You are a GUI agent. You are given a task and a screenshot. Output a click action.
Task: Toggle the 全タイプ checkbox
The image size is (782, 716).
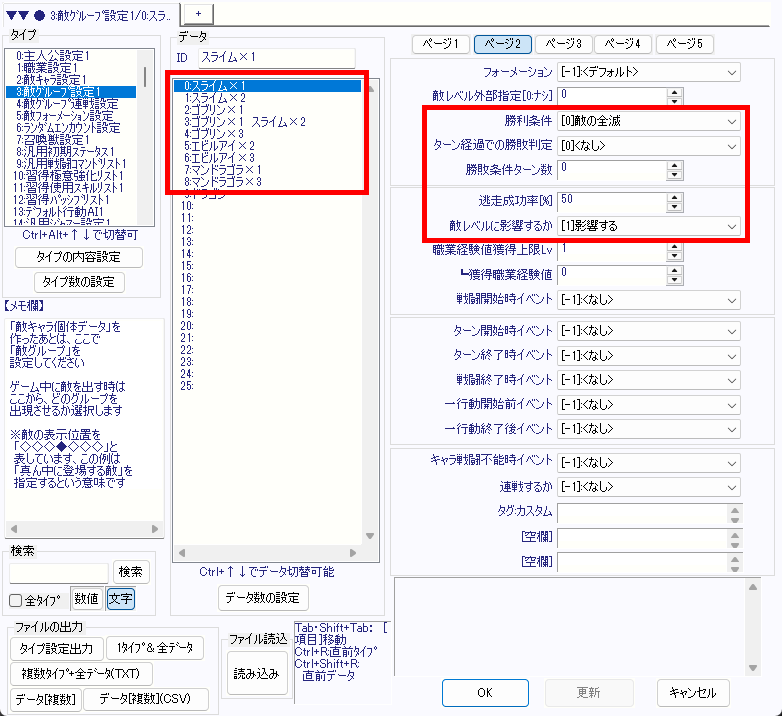coord(16,600)
